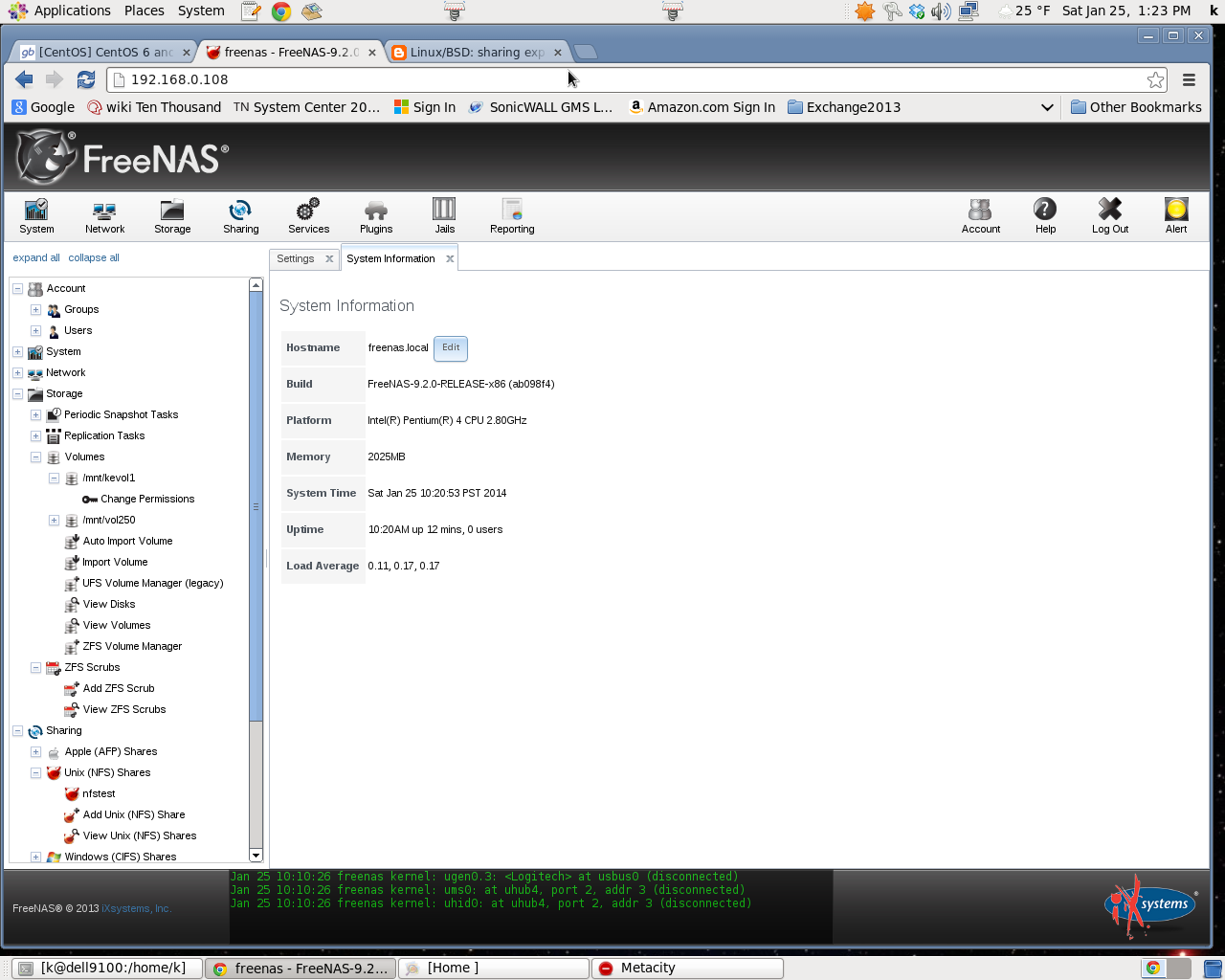Launch Chrome from the top panel
The width and height of the screenshot is (1225, 980).
pos(281,11)
